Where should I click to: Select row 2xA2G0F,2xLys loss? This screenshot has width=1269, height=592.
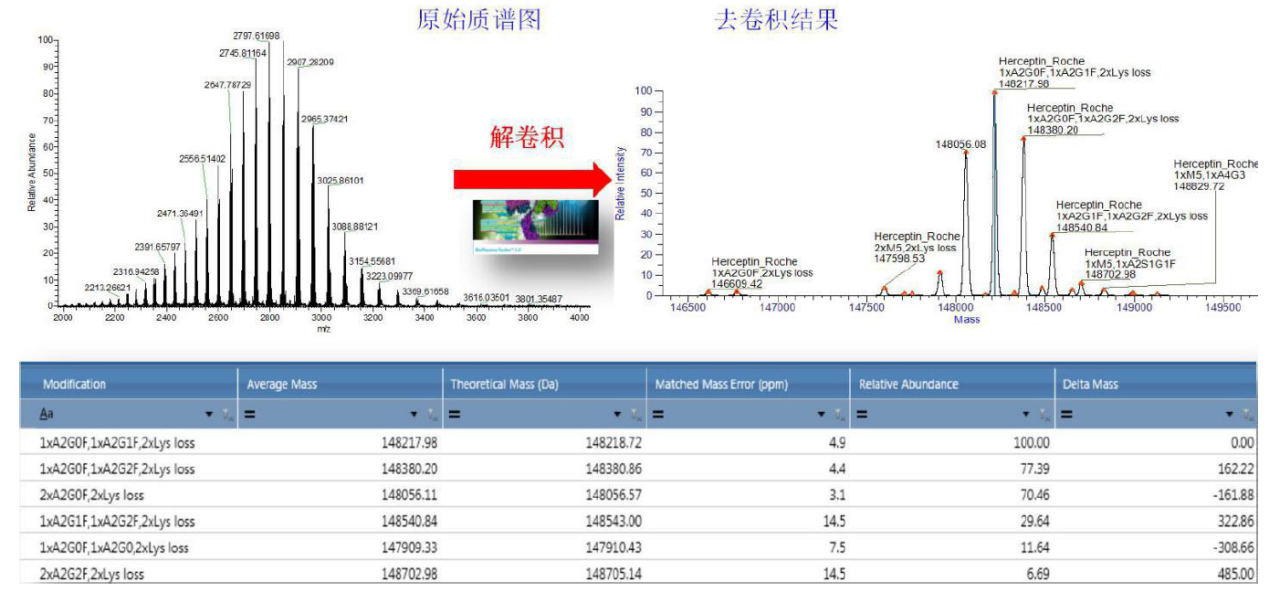tap(639, 495)
